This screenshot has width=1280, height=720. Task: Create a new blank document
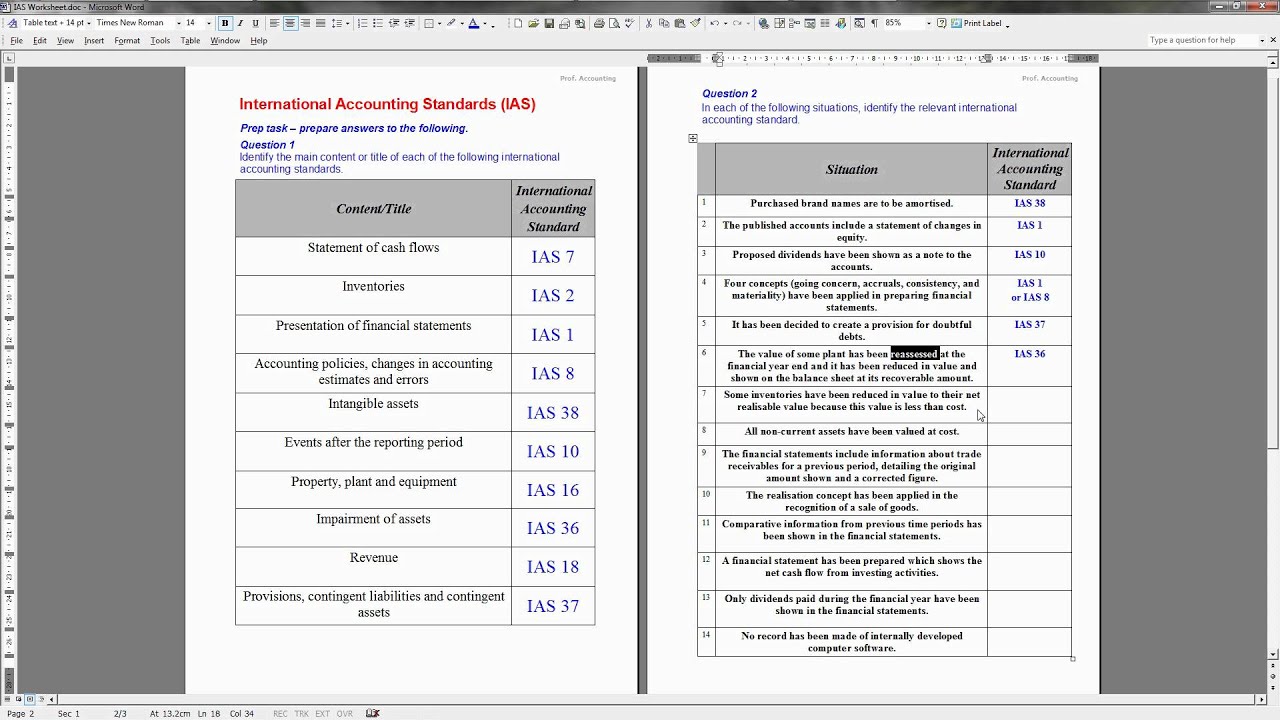518,23
